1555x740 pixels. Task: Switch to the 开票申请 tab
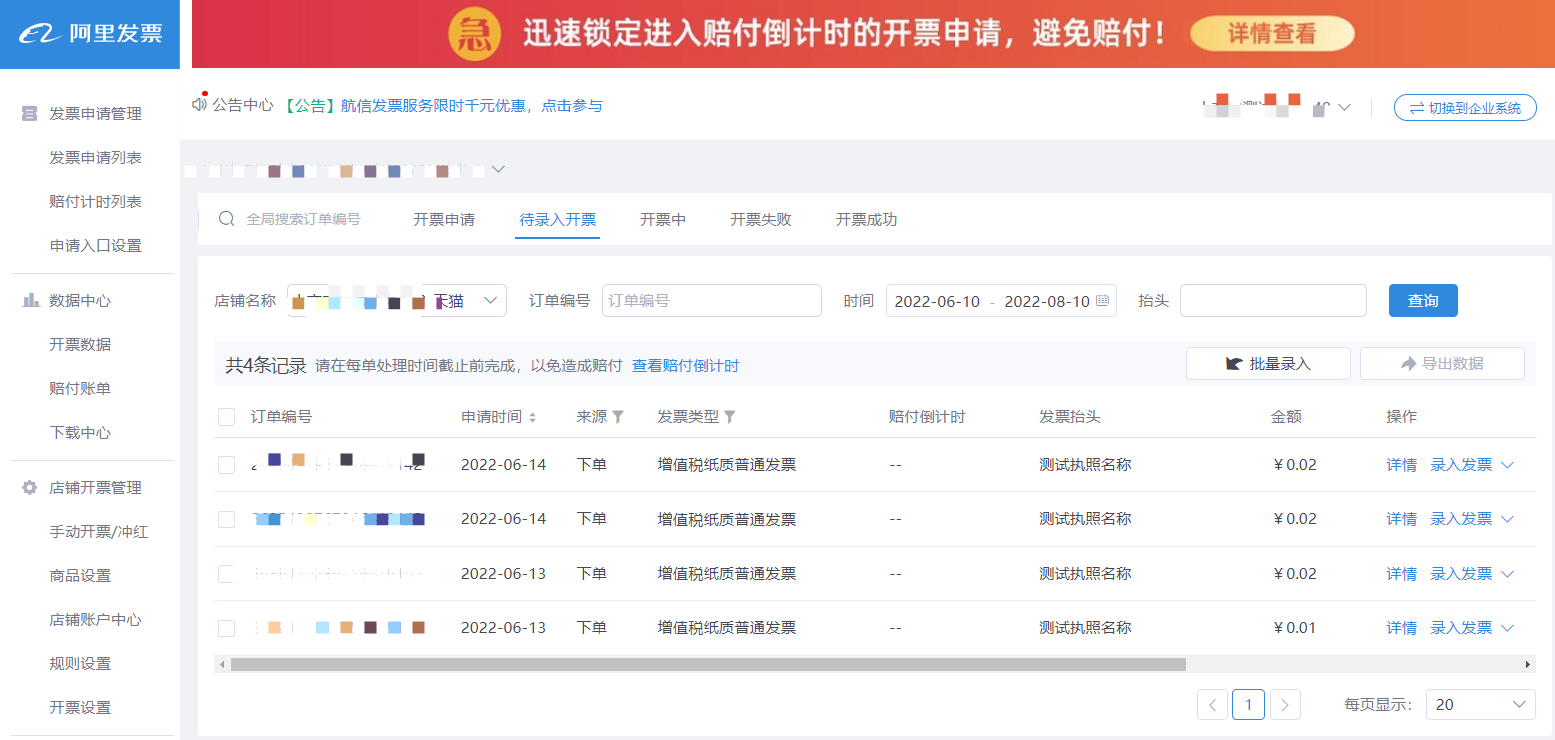444,219
